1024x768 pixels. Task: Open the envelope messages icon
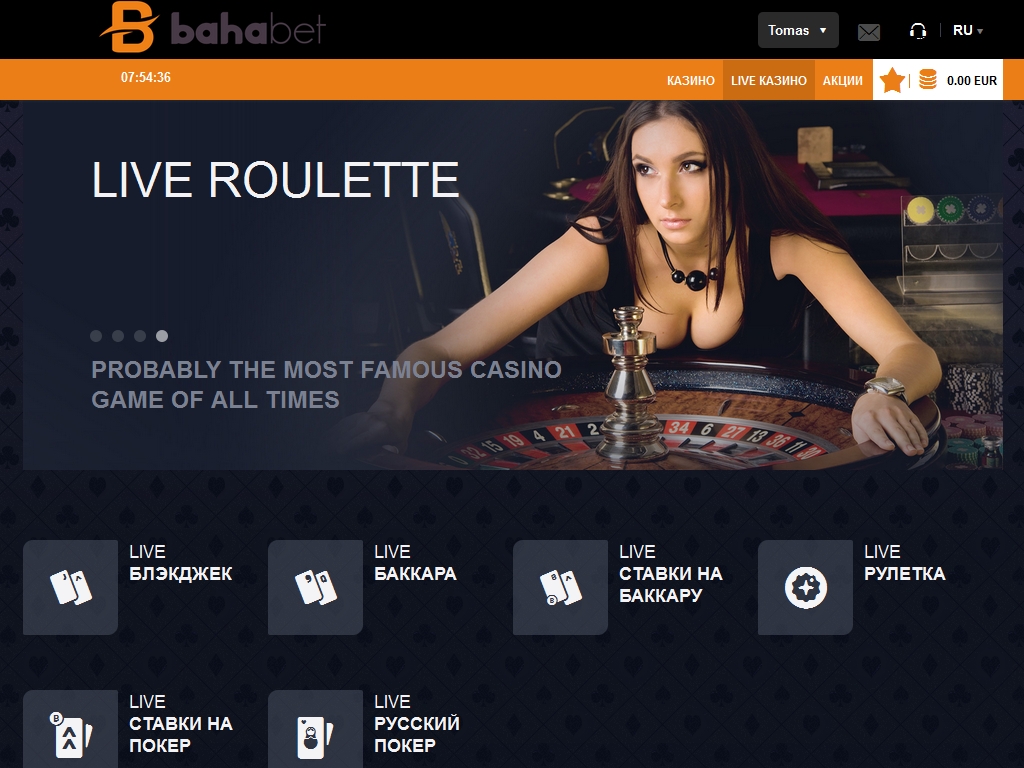(x=869, y=31)
